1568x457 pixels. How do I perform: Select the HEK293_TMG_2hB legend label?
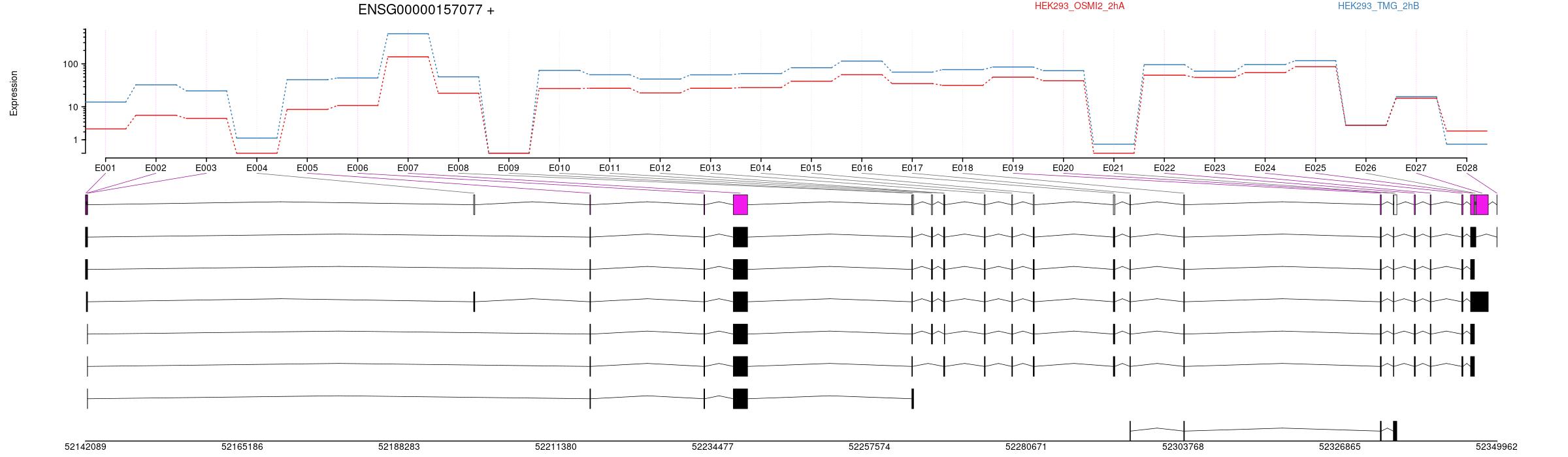1379,6
